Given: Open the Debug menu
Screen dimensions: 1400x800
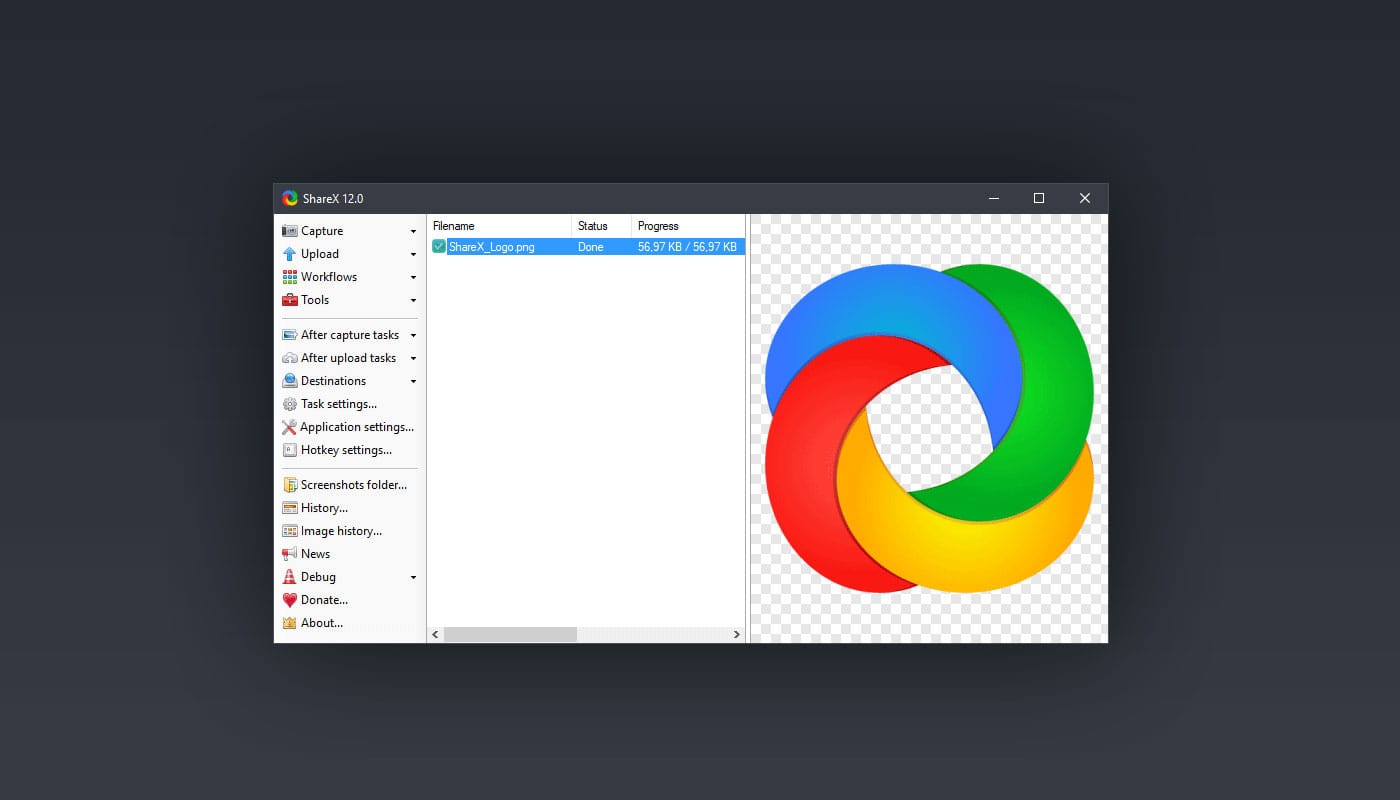Looking at the screenshot, I should click(x=350, y=577).
